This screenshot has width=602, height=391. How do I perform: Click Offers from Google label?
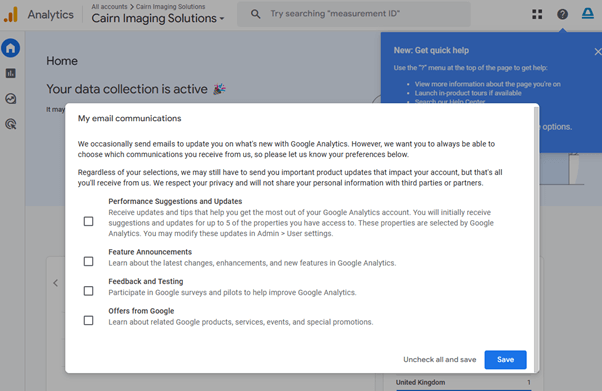click(x=141, y=311)
